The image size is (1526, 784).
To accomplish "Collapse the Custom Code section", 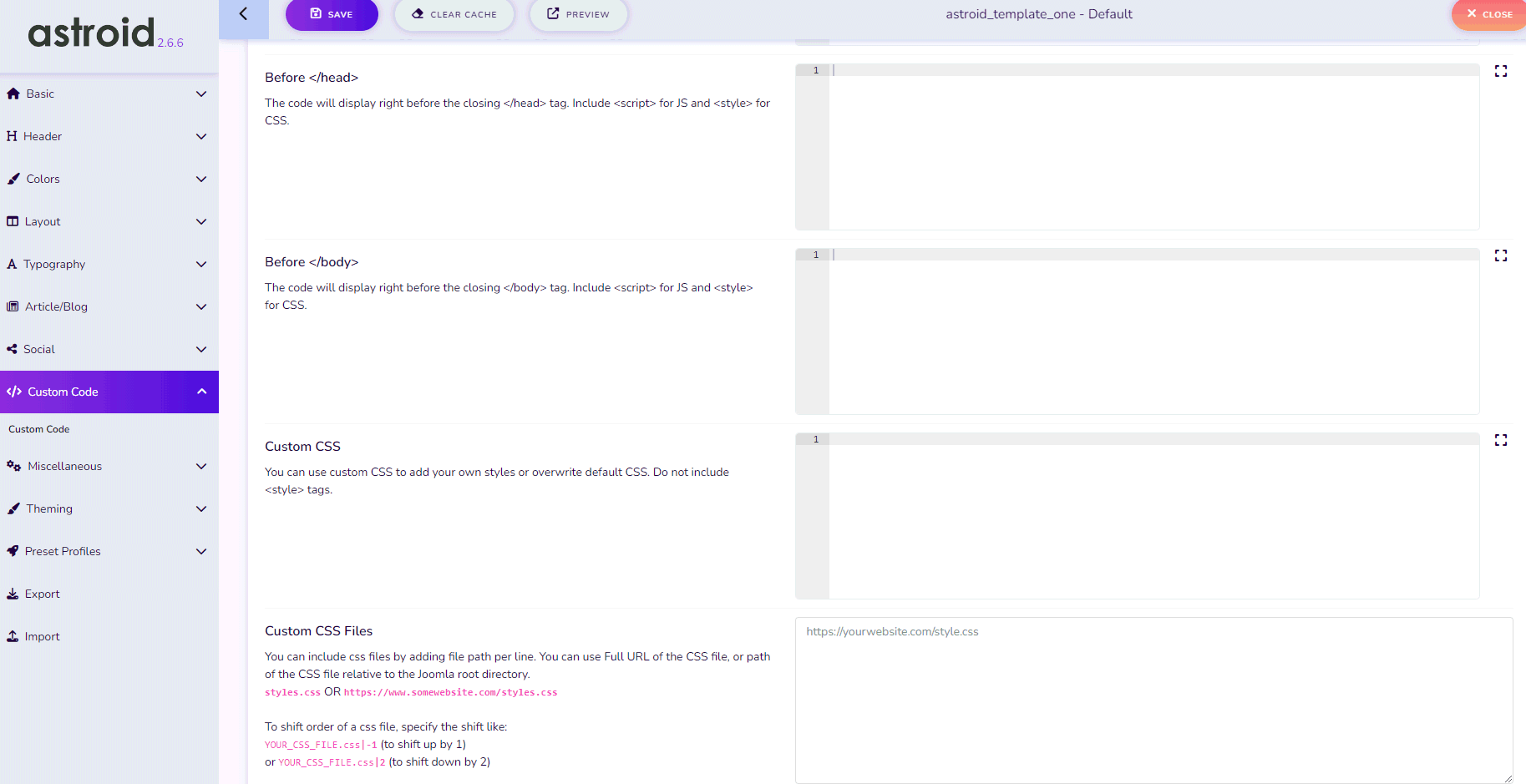I will (x=201, y=391).
